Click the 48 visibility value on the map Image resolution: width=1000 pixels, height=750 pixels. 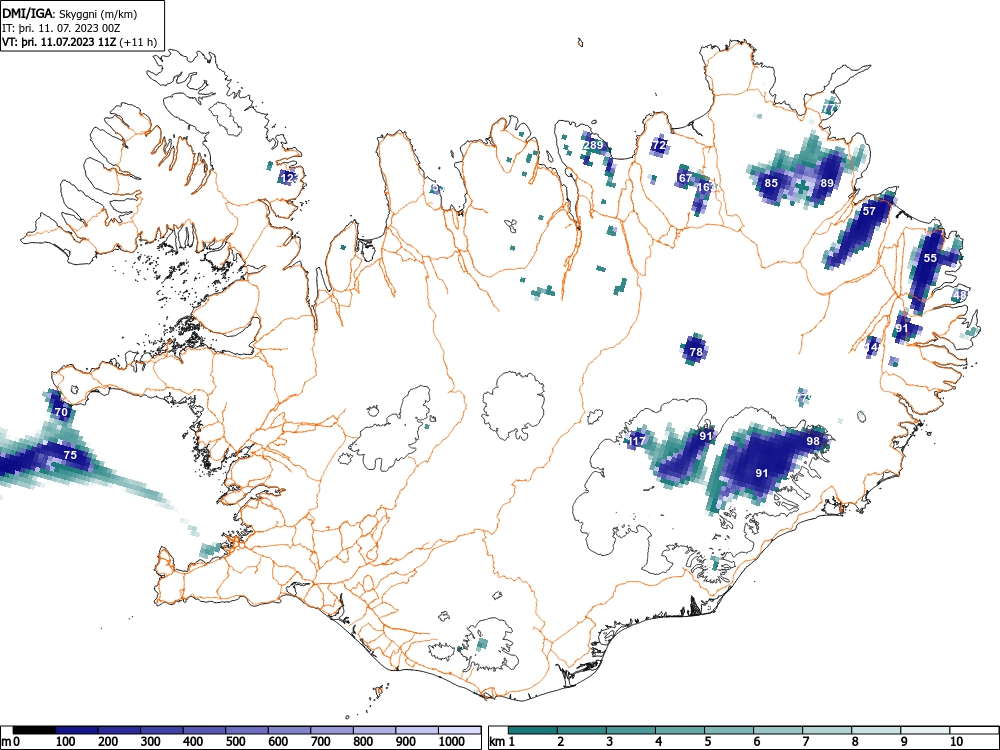(960, 295)
